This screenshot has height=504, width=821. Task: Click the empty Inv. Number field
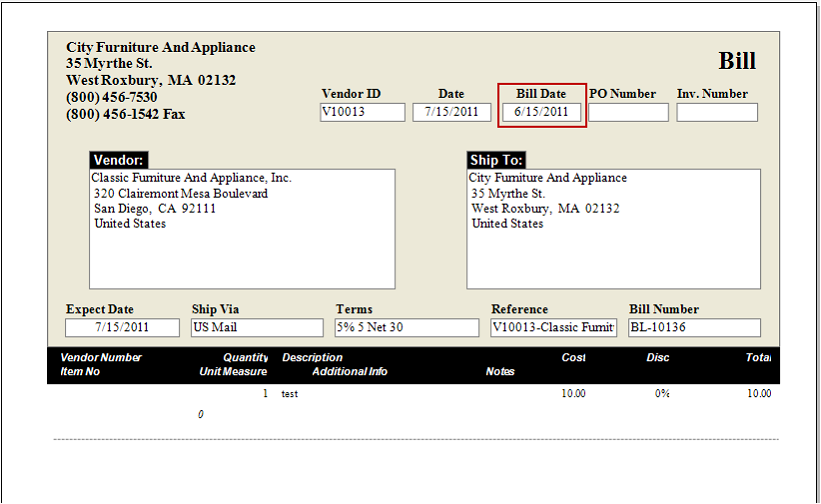(x=717, y=112)
